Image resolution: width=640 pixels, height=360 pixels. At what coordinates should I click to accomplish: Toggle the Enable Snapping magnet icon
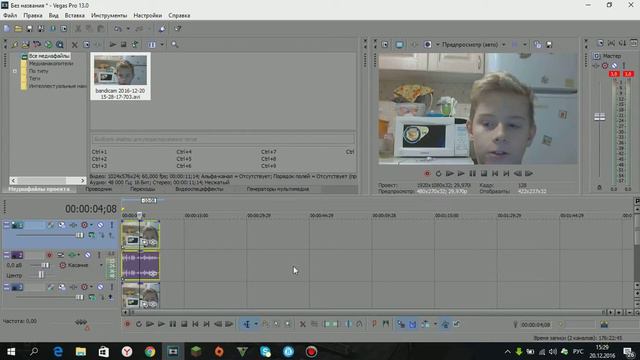point(412,324)
